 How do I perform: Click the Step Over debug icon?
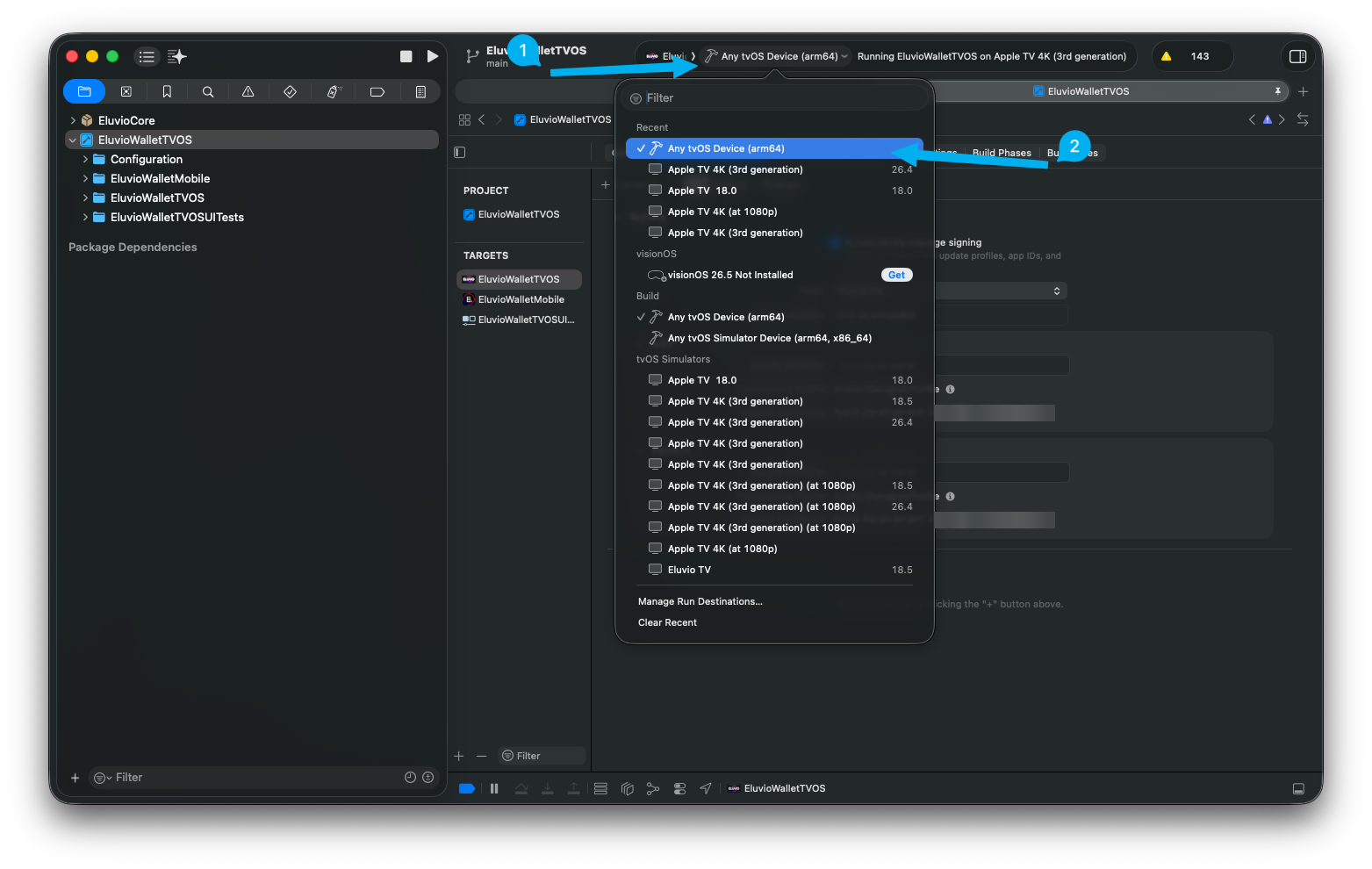(x=521, y=788)
